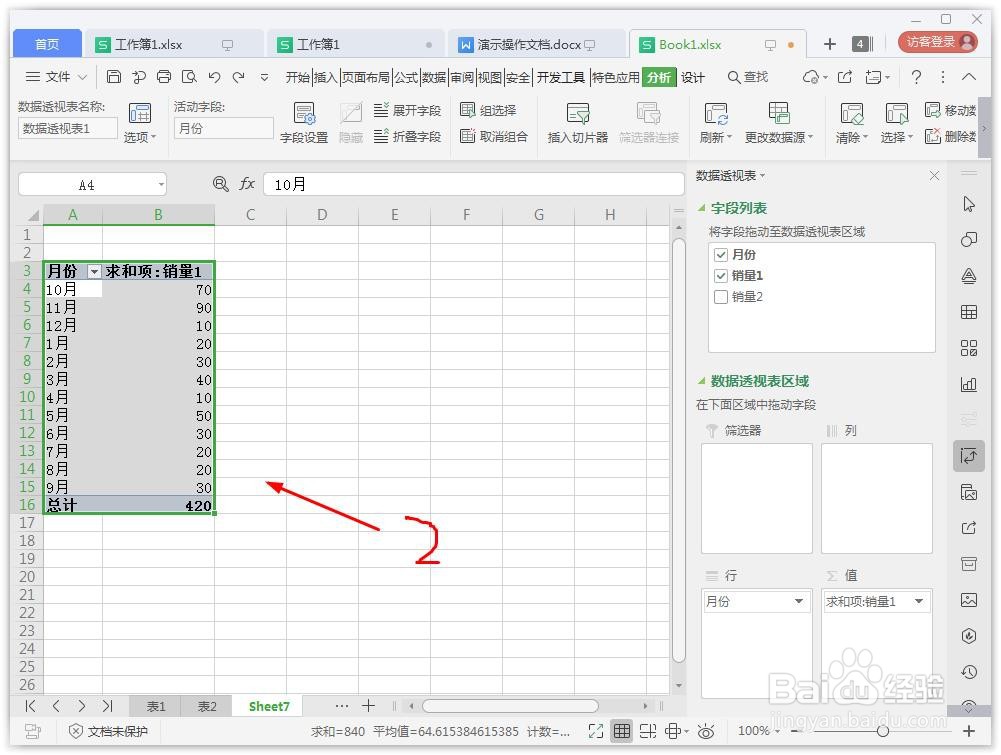Click Group Selection (组选择)
1001x755 pixels.
(x=488, y=110)
